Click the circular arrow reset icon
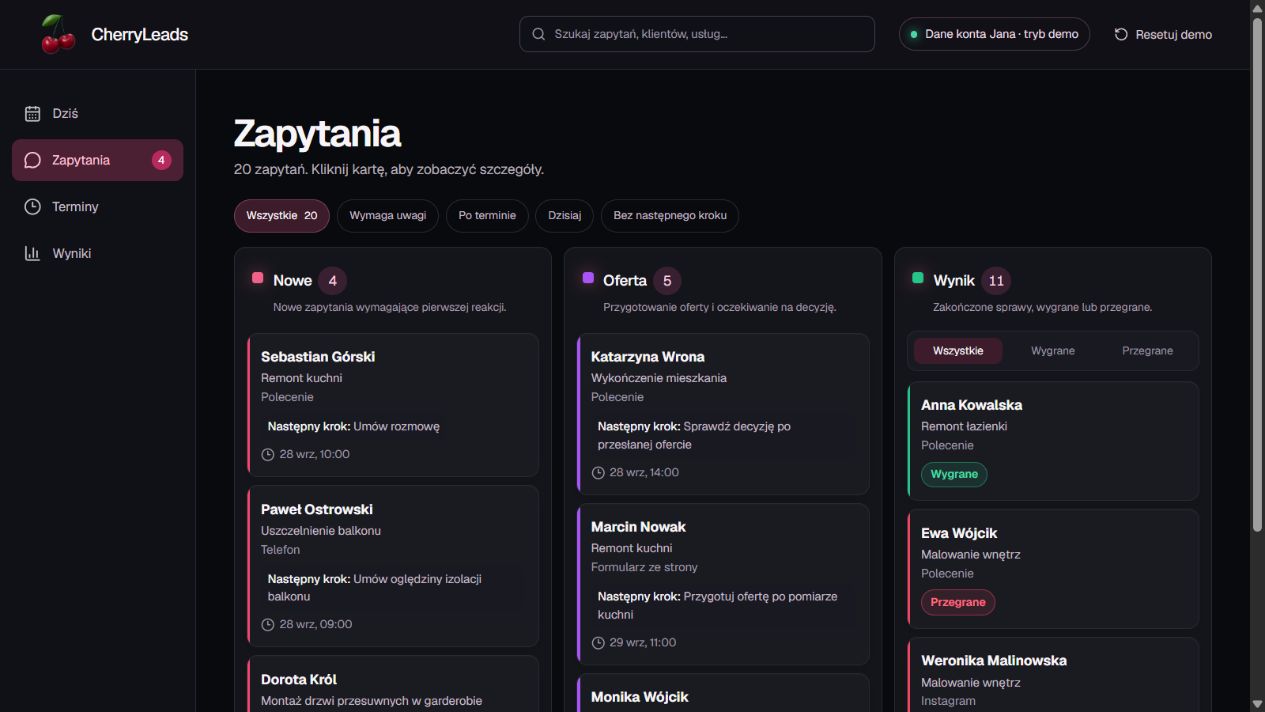Screen dimensions: 1265x712 pyautogui.click(x=1121, y=34)
